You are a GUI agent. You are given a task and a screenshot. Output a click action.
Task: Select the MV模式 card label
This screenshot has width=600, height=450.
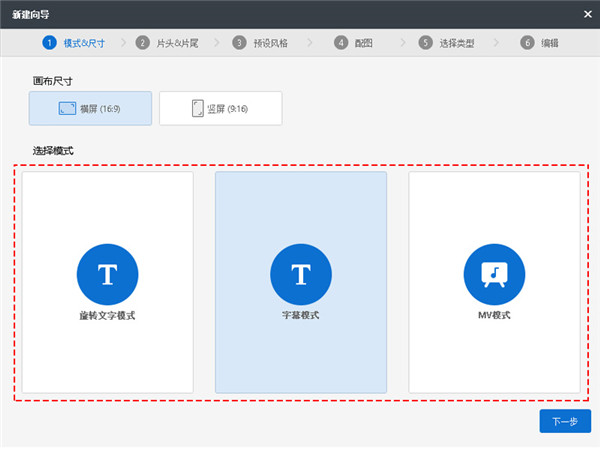(494, 315)
